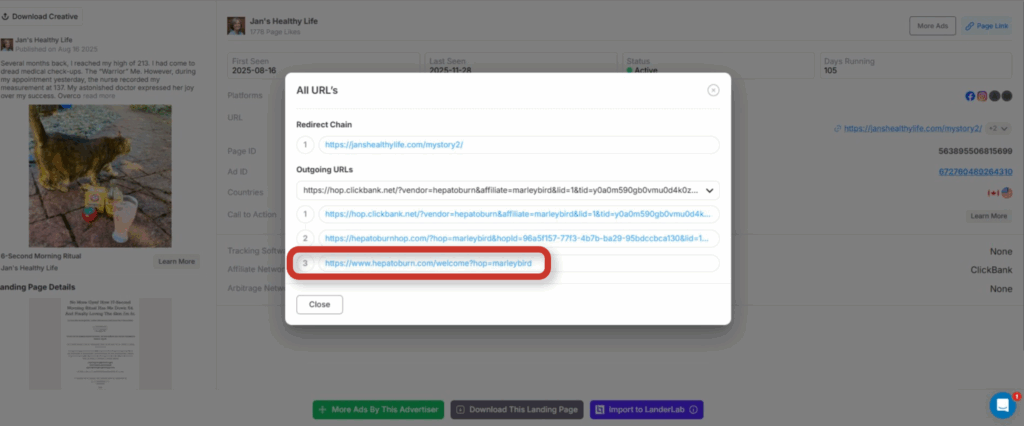Click the Download Creative button
Image resolution: width=1024 pixels, height=426 pixels.
tap(41, 16)
